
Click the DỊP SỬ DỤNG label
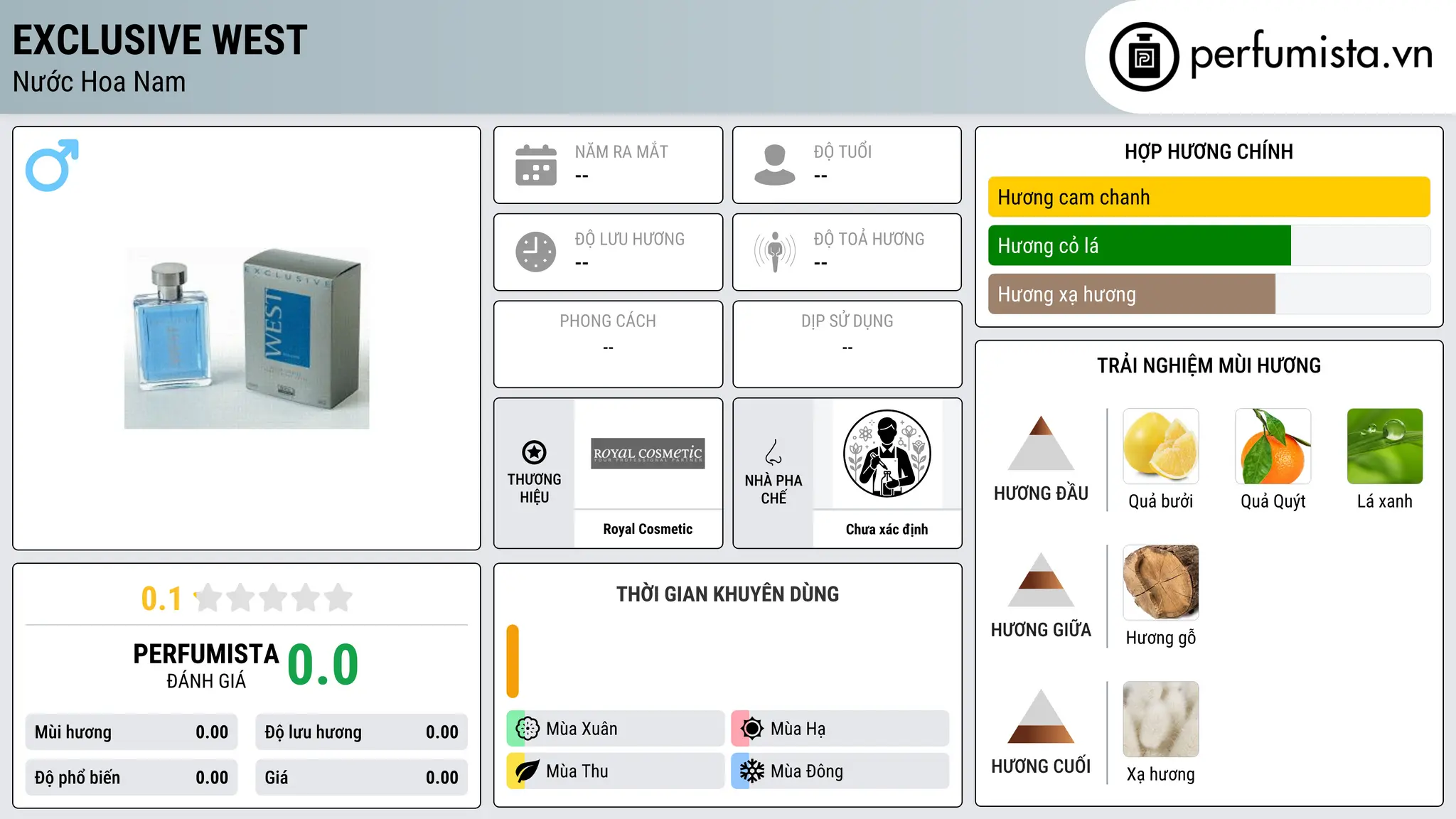(847, 321)
